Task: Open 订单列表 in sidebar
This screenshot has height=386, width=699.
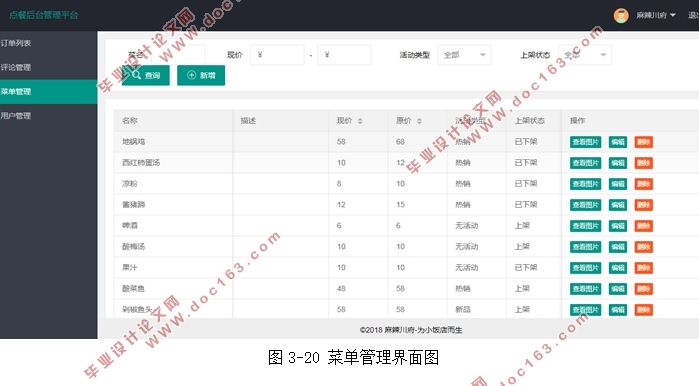Action: 49,43
